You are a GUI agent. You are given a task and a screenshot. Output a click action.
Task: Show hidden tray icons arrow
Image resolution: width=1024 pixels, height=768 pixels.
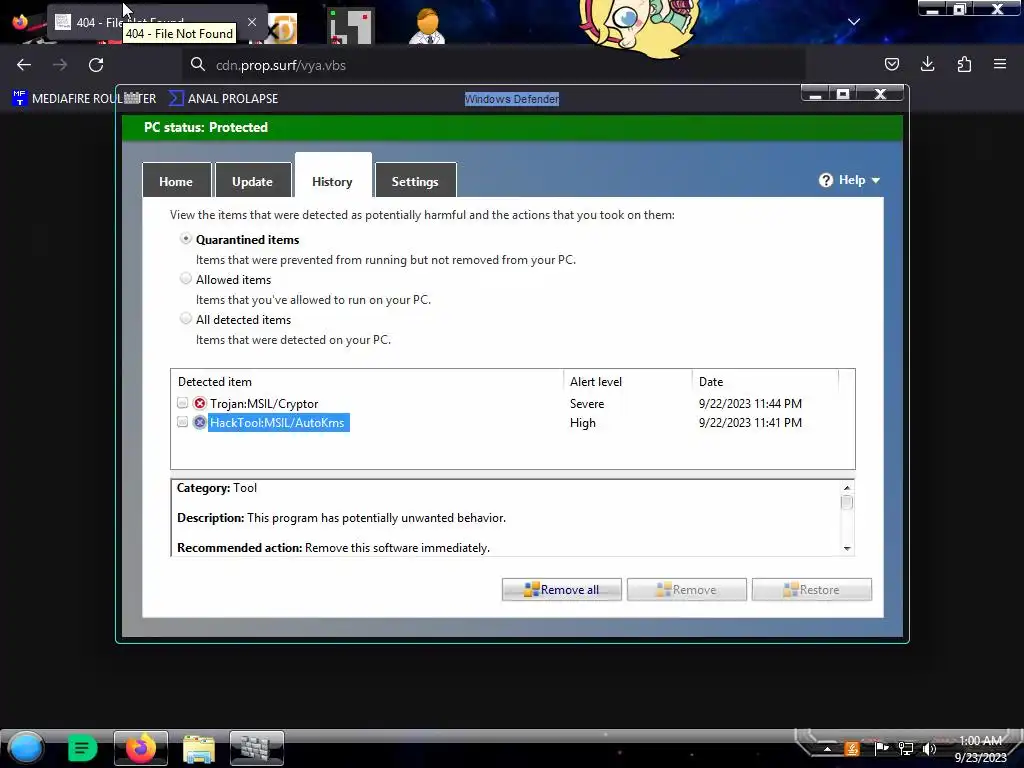coord(827,749)
